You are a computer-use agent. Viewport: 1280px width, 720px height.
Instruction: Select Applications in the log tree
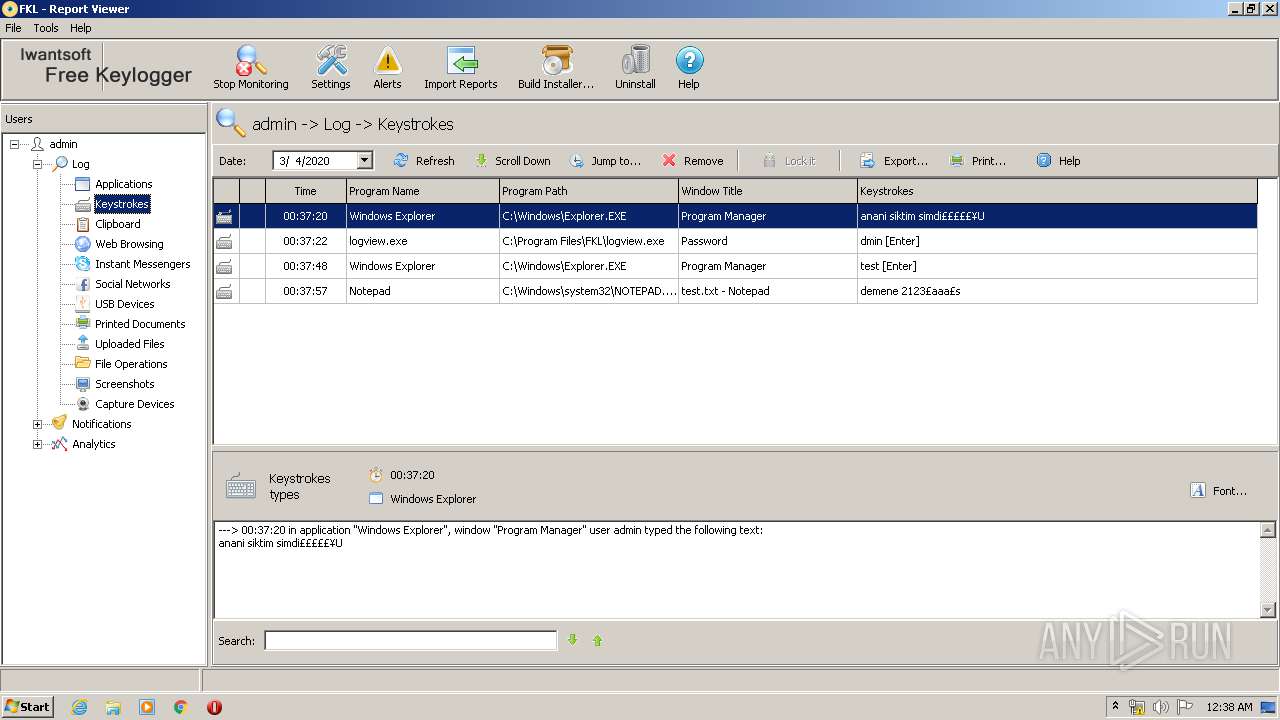point(123,184)
